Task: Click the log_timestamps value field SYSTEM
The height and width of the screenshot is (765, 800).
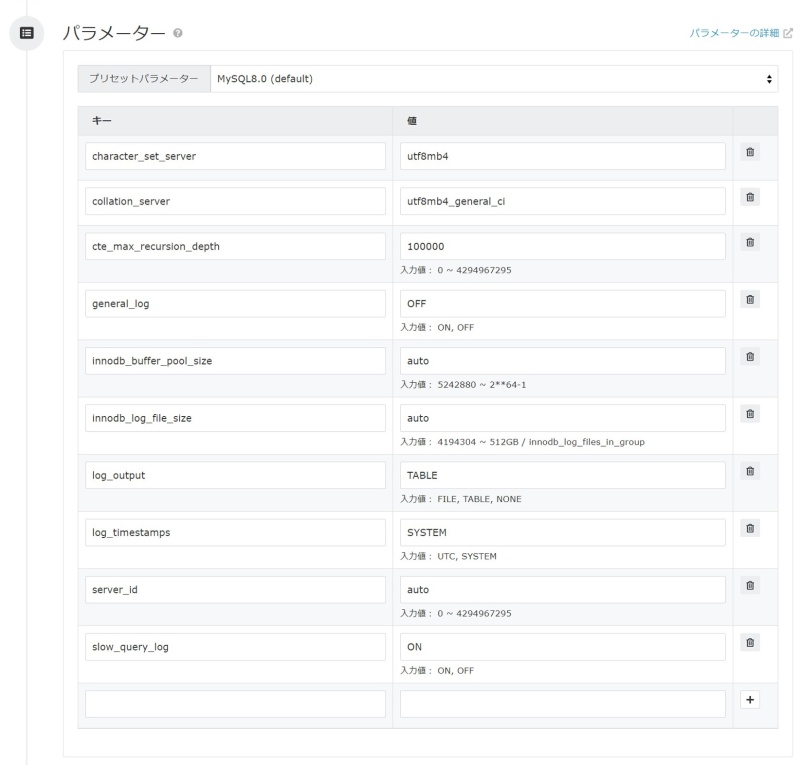Action: [562, 532]
